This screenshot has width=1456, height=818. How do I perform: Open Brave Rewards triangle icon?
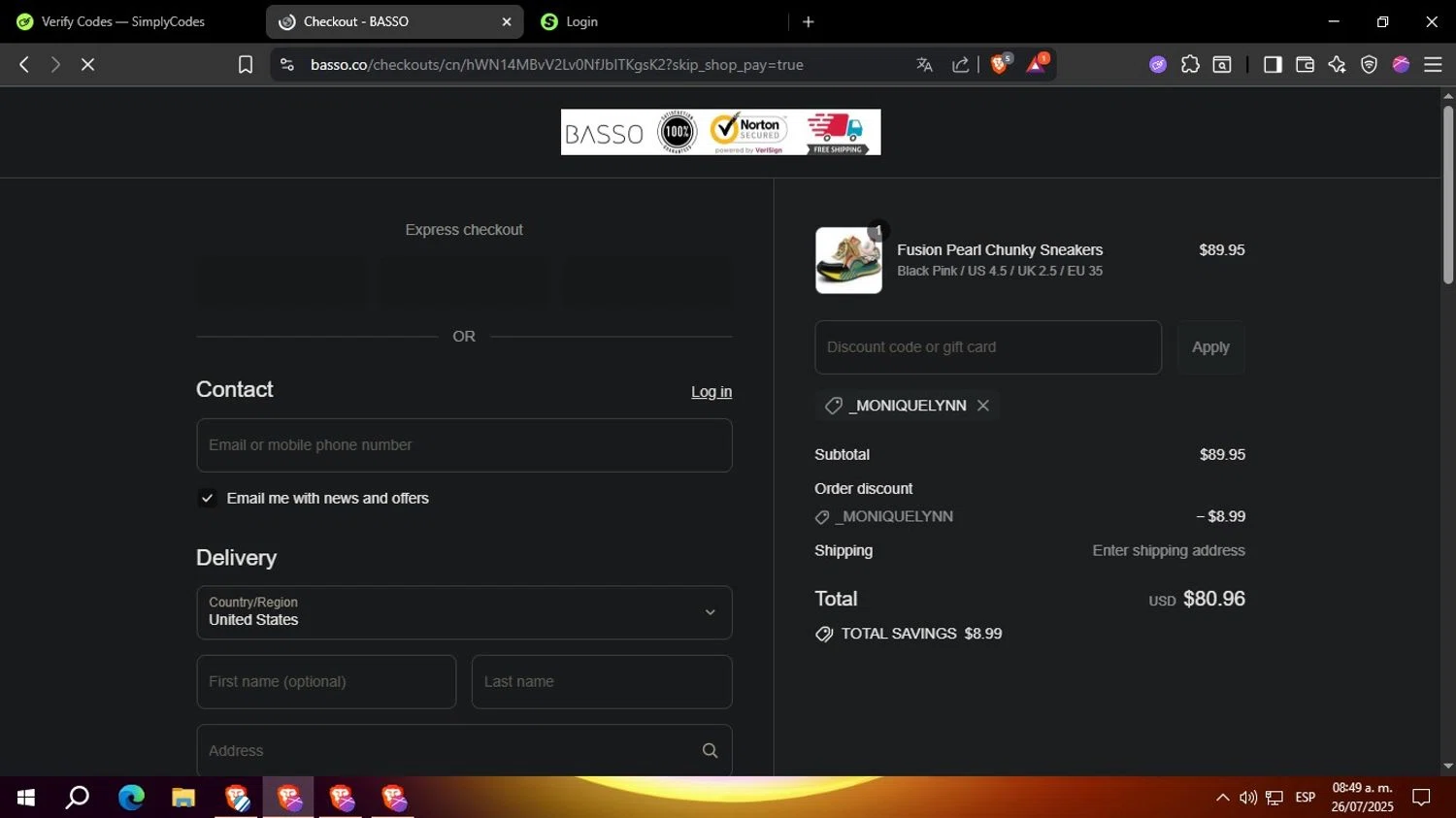tap(1036, 64)
